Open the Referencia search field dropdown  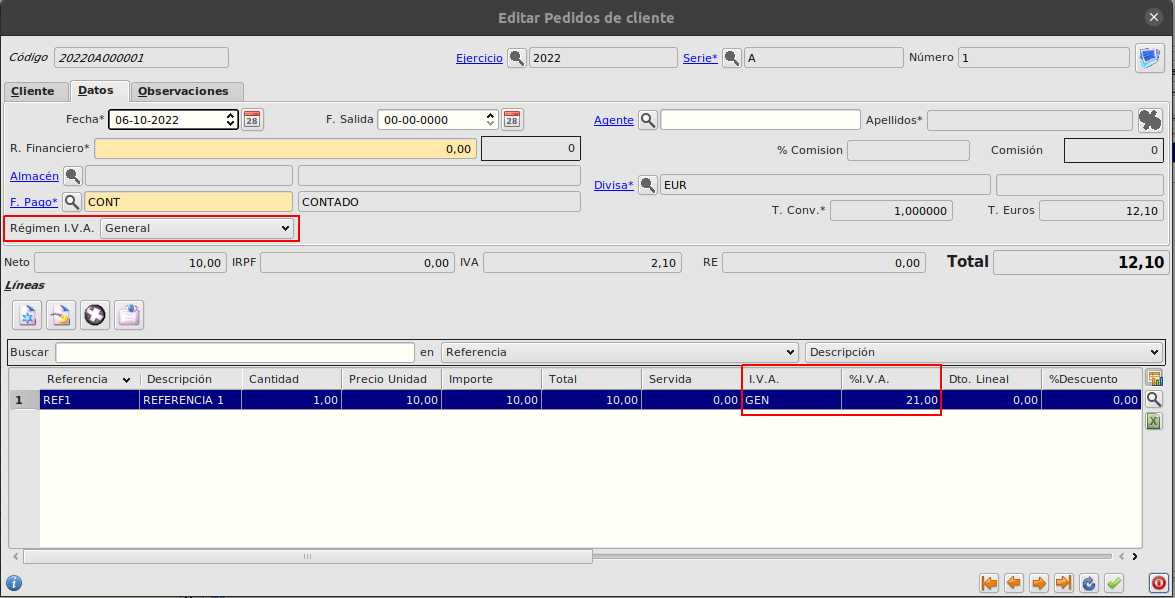click(x=620, y=352)
